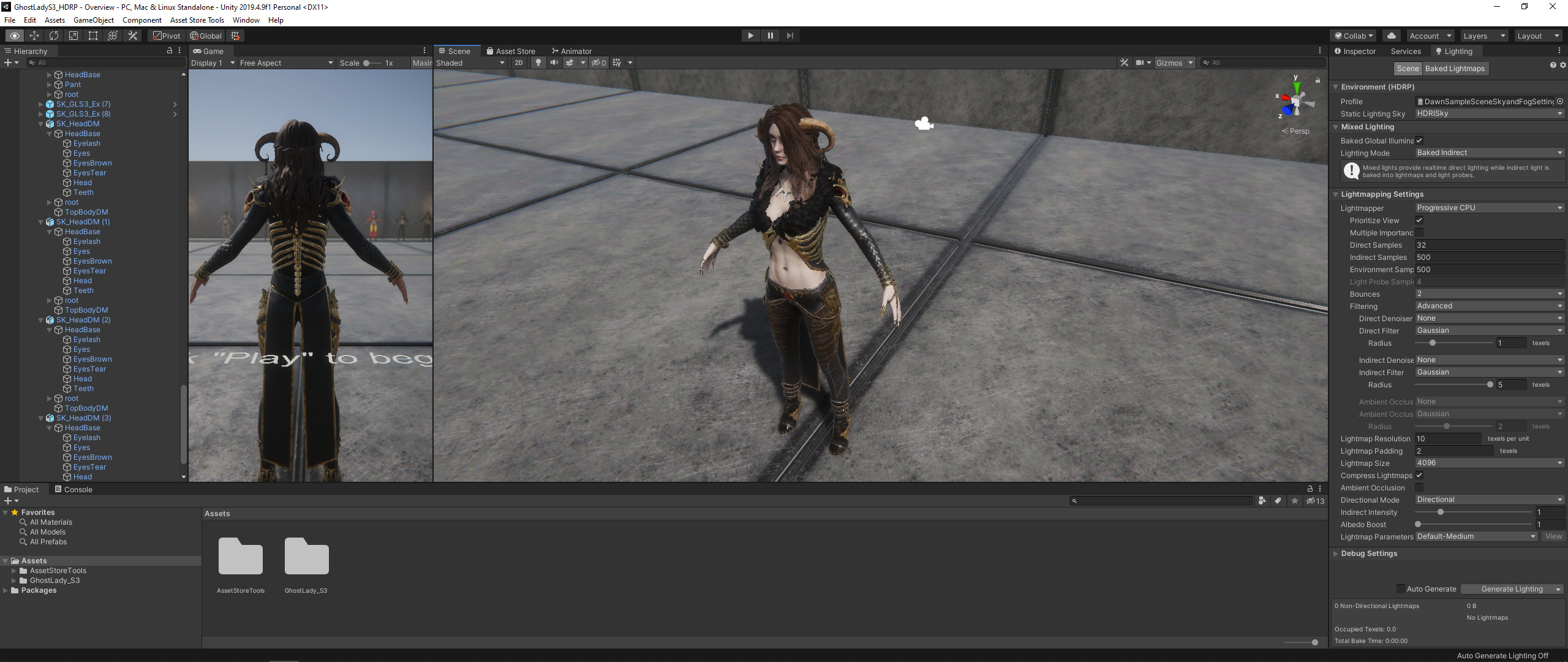Screen dimensions: 1568x662
Task: Switch to the Console tab
Action: pos(73,489)
